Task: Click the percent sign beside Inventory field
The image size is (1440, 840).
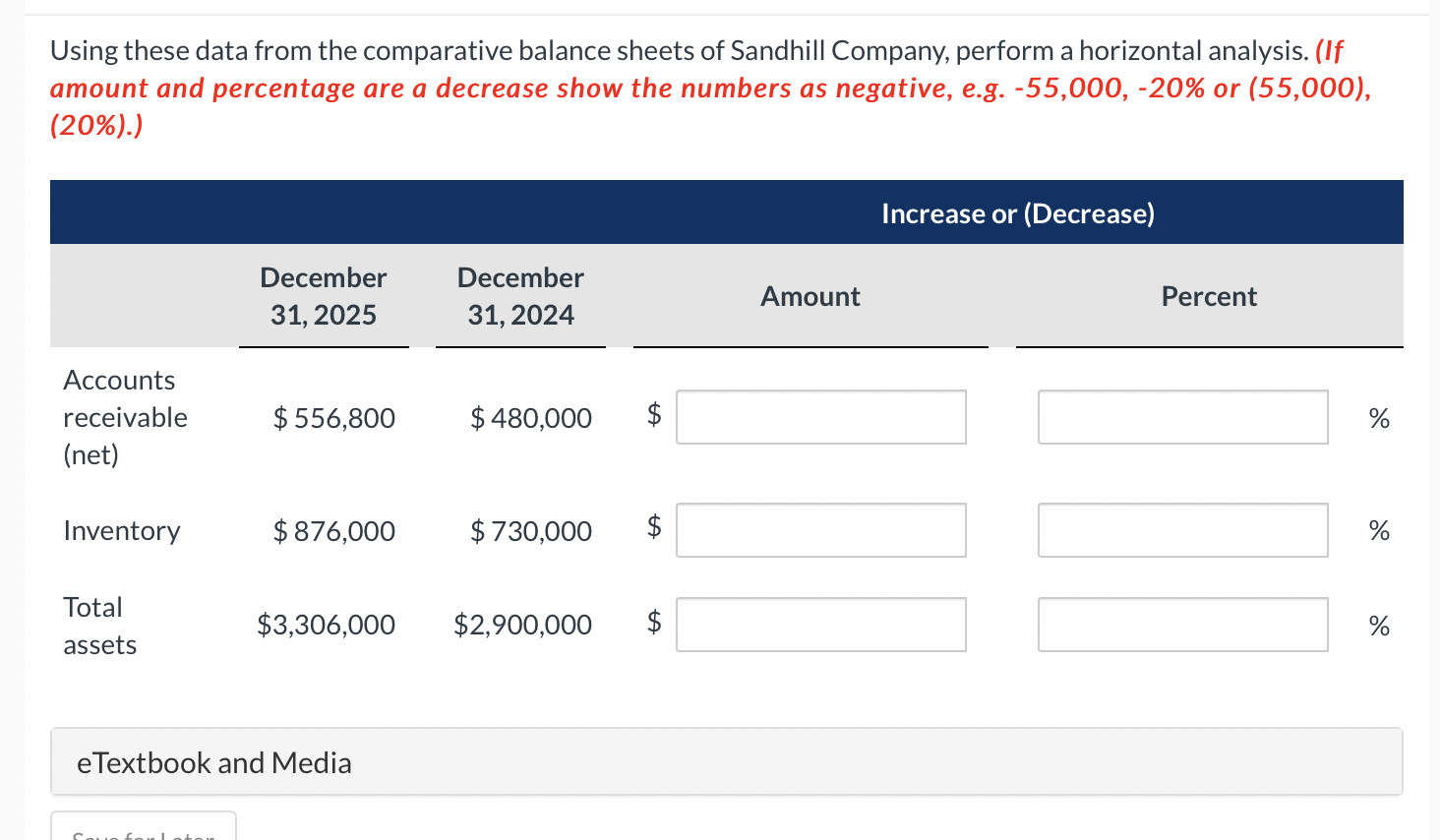Action: [x=1379, y=529]
